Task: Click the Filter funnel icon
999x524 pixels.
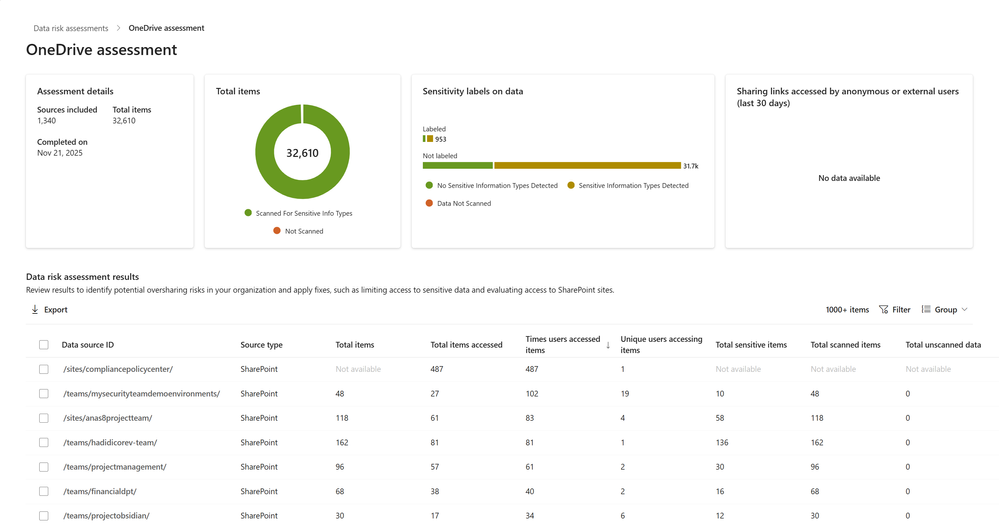Action: click(884, 310)
